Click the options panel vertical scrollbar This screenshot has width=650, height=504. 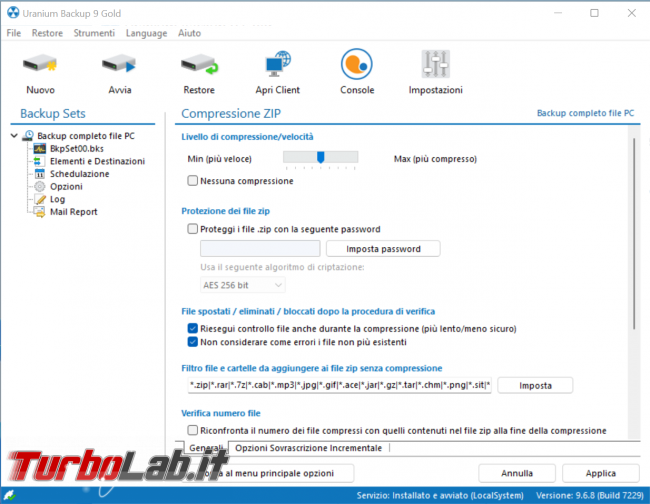tap(634, 234)
